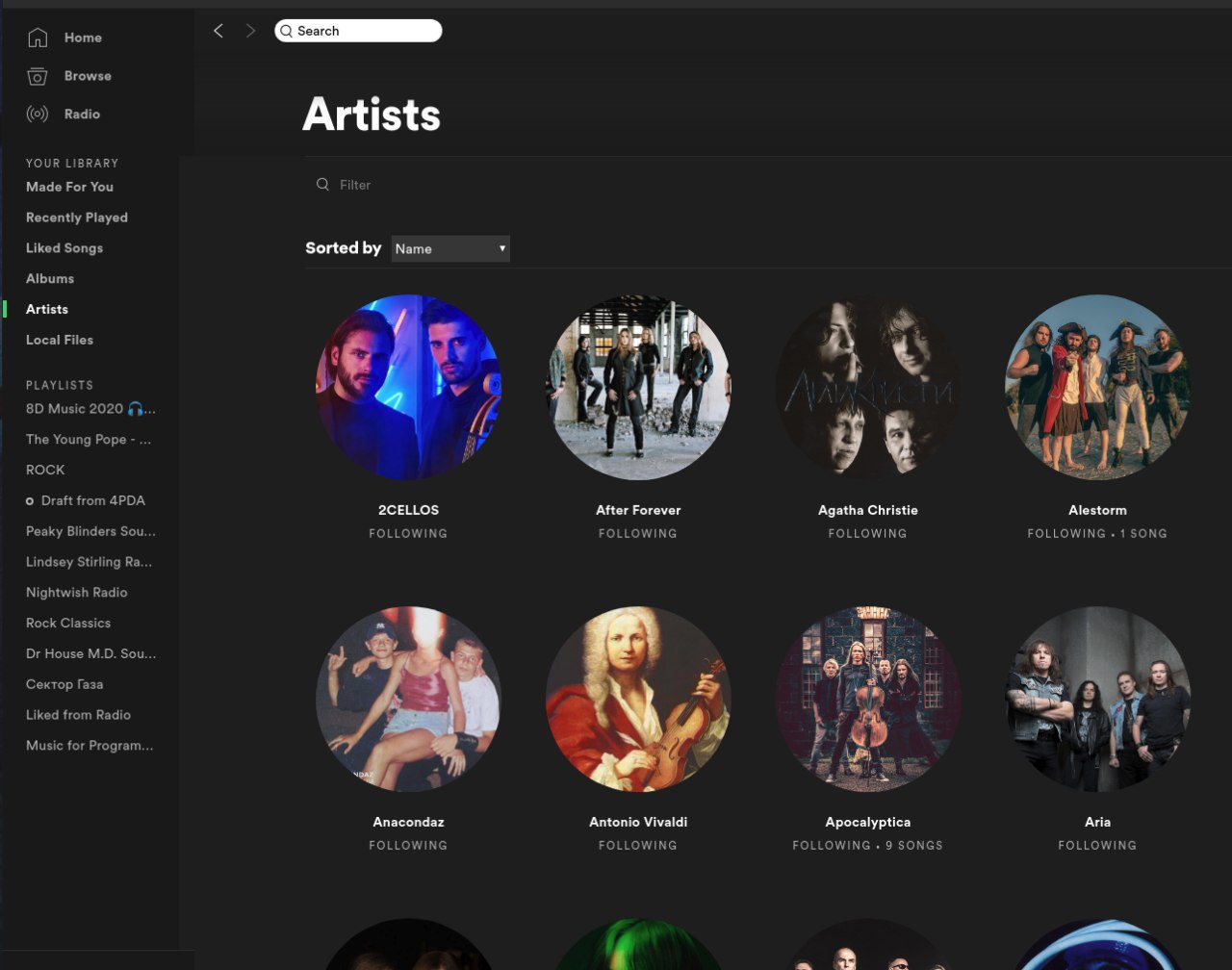Image resolution: width=1232 pixels, height=970 pixels.
Task: Open the Agatha Christie artist photo
Action: point(868,387)
